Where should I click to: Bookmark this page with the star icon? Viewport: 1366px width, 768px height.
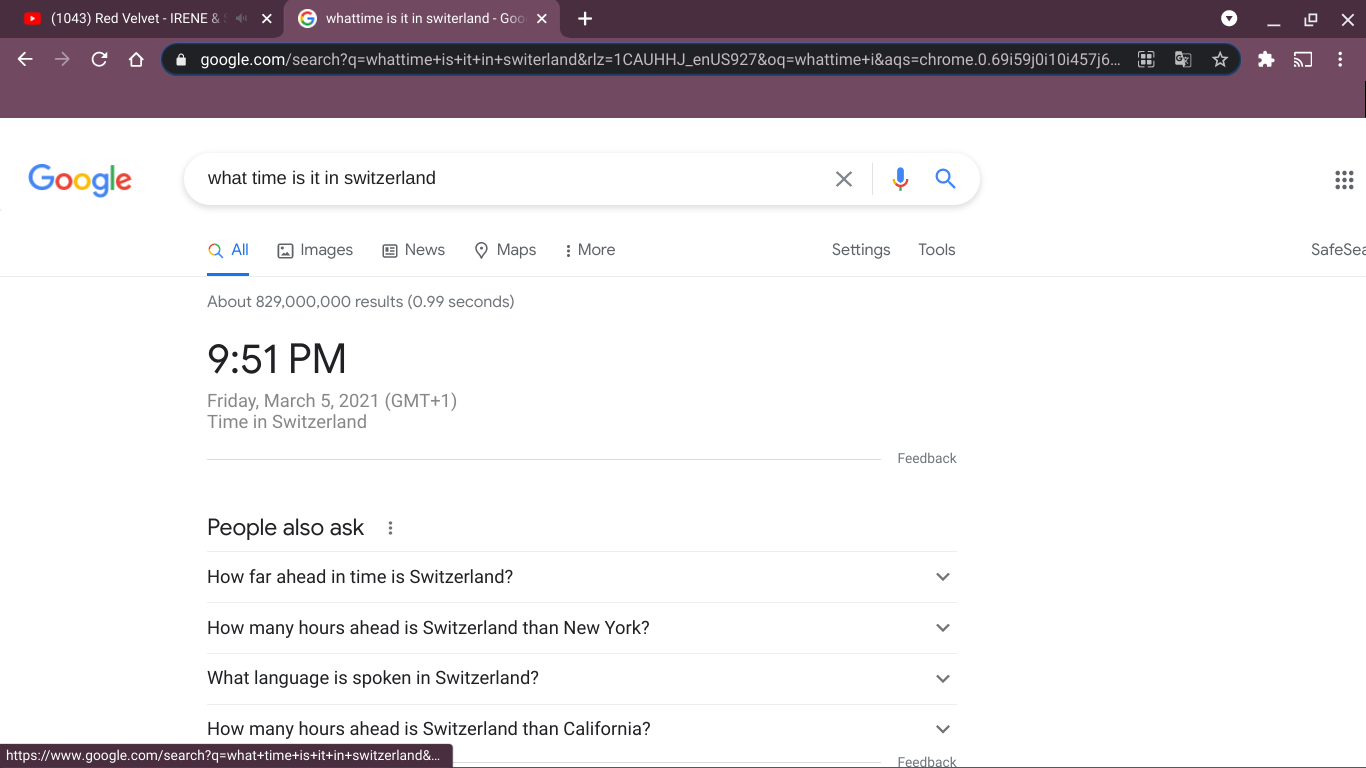[x=1220, y=59]
